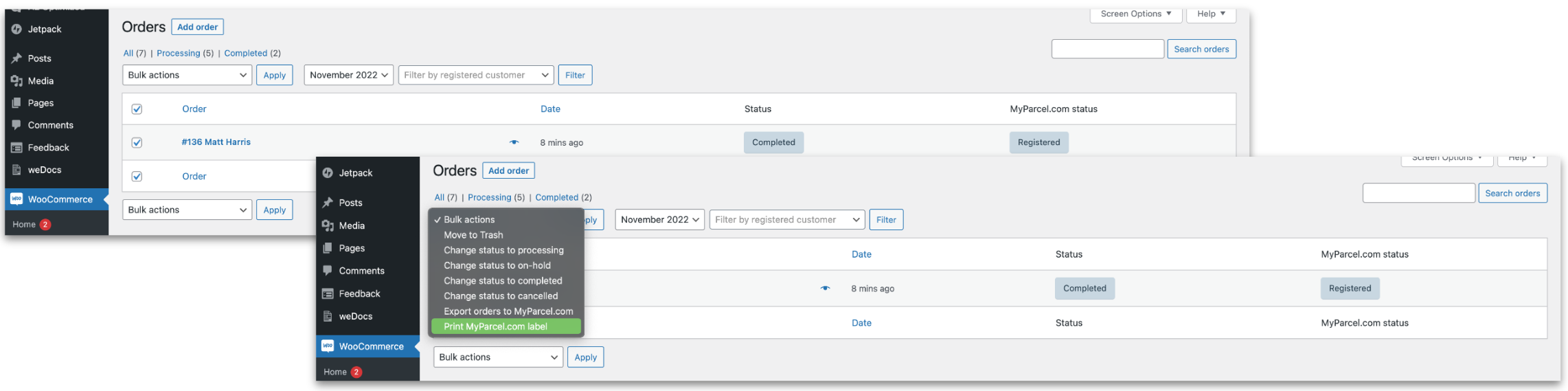Toggle the select-all checkbox in the table footer
This screenshot has width=1568, height=391.
137,177
